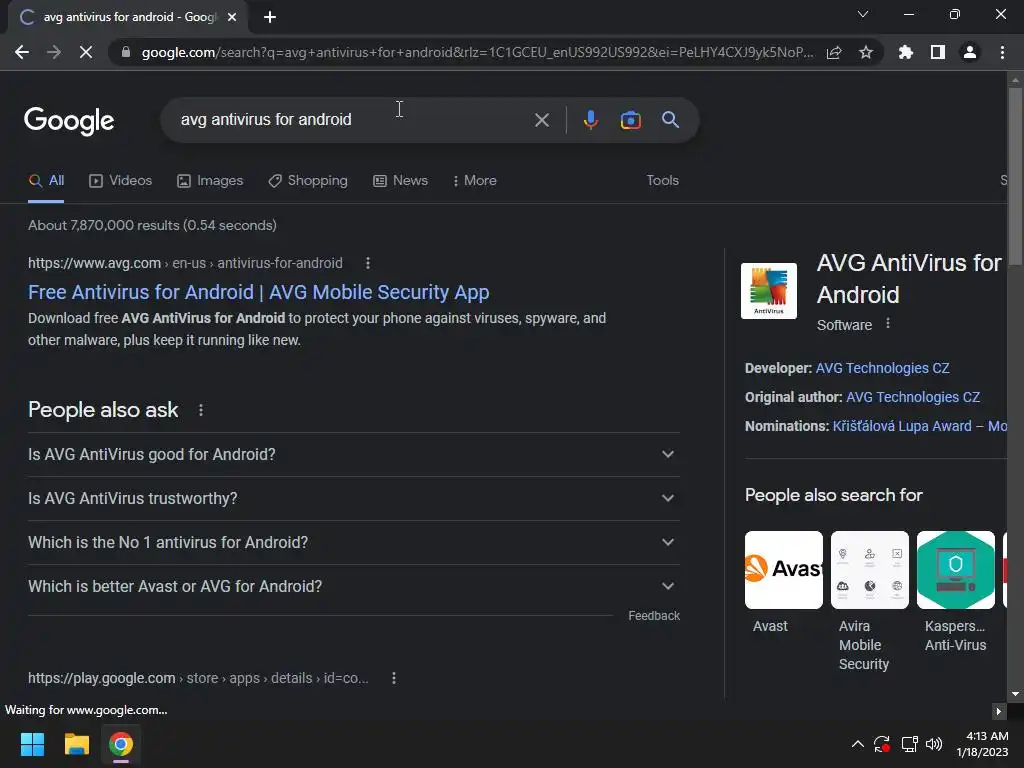Open the Chrome profile menu
Viewport: 1024px width, 768px height.
[970, 52]
